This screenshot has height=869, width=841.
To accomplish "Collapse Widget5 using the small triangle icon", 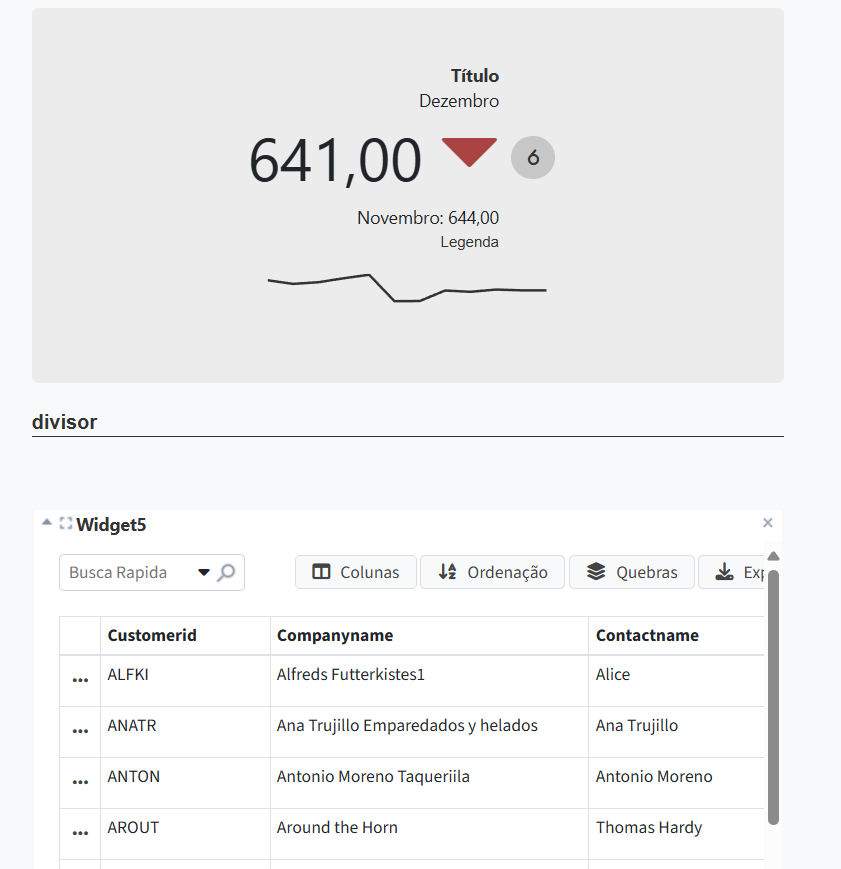I will [x=46, y=522].
